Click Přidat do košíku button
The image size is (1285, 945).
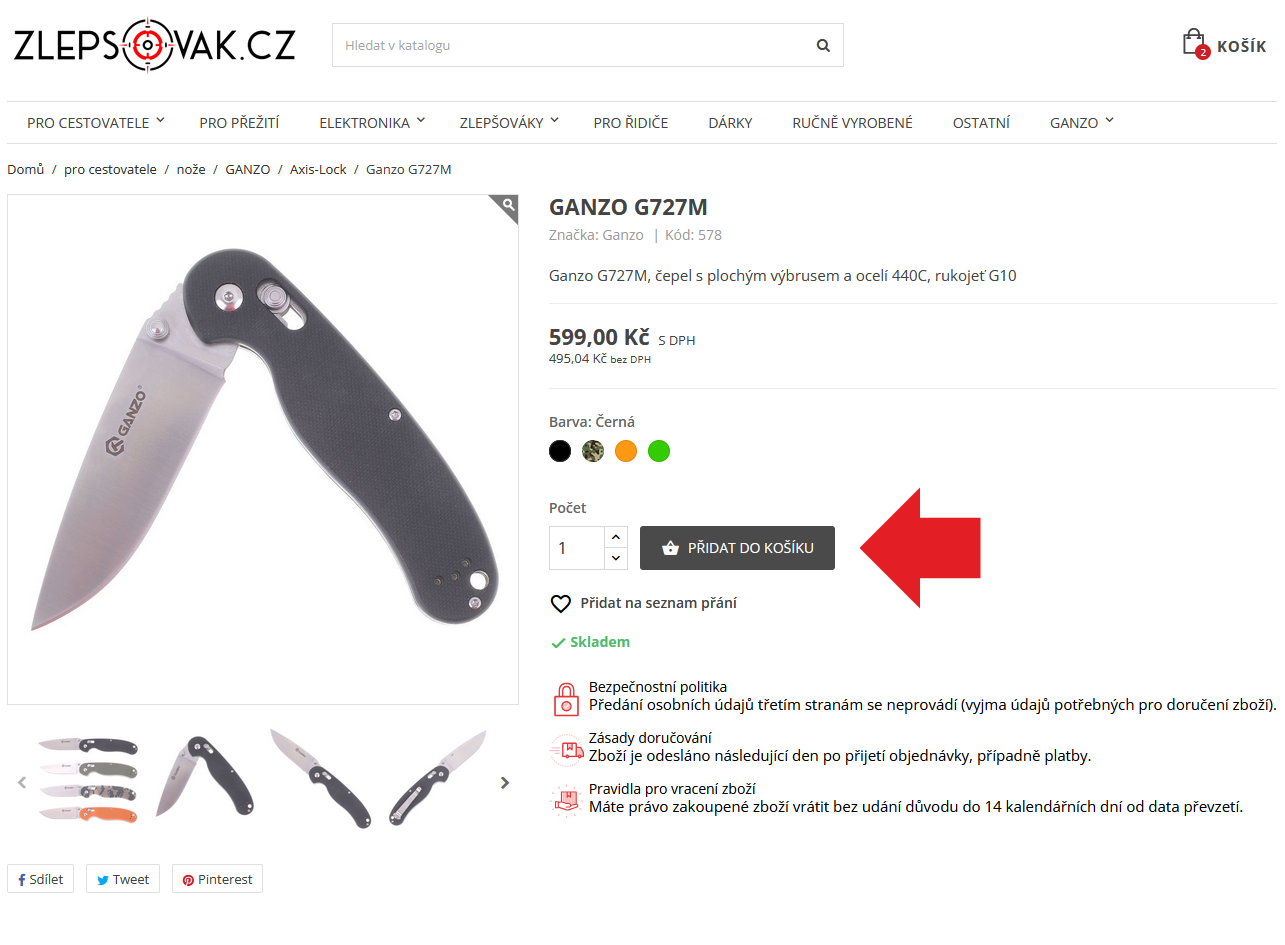737,548
